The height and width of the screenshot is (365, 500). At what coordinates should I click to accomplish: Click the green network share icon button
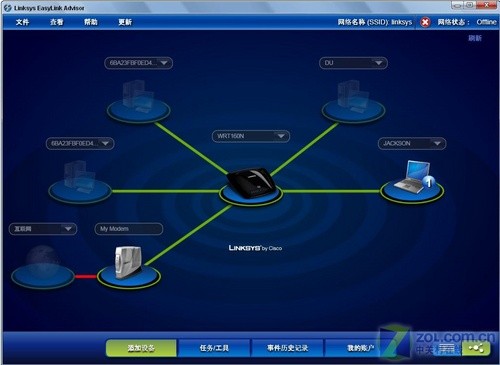[476, 348]
